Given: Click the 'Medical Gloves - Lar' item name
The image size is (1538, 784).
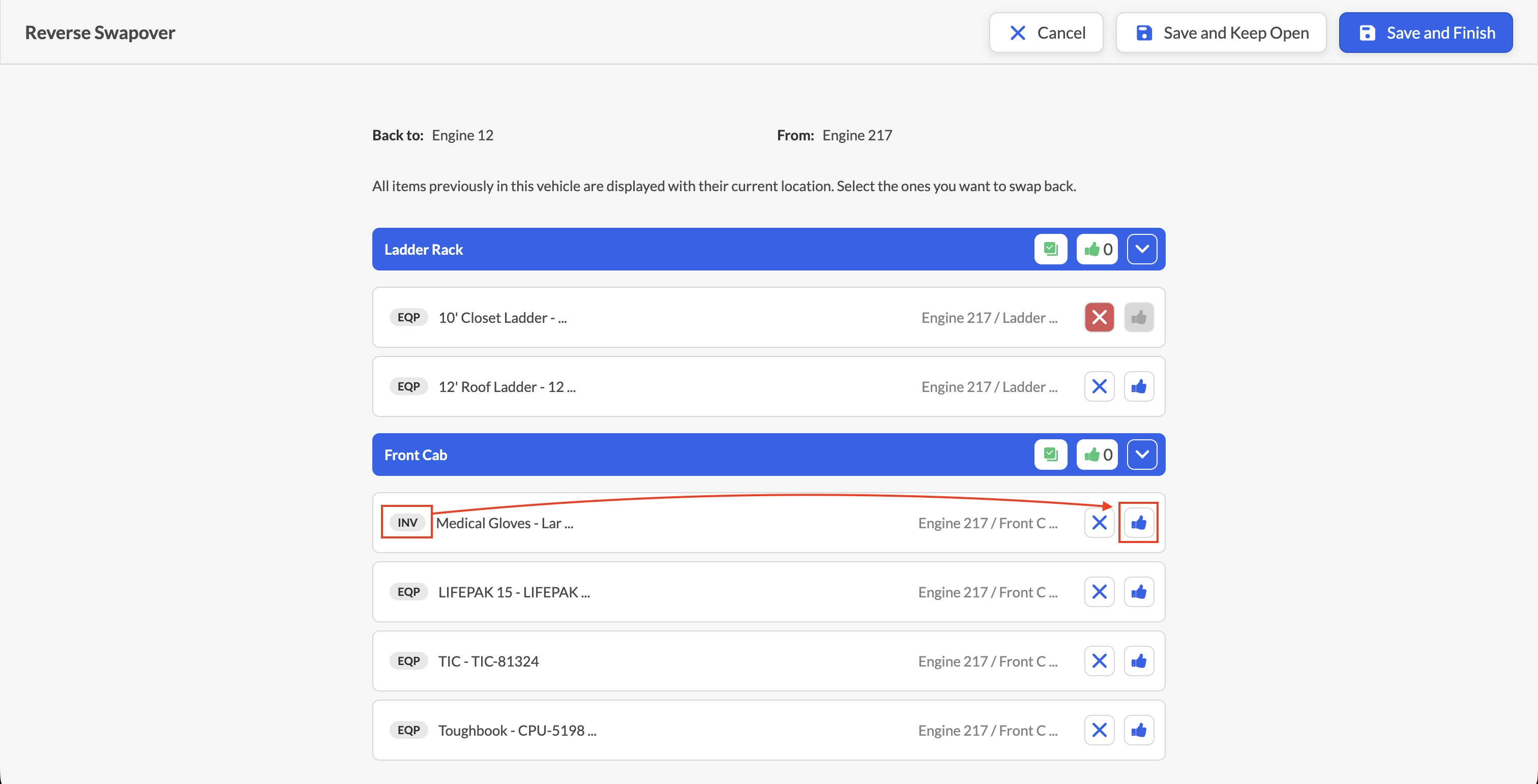Looking at the screenshot, I should tap(505, 523).
